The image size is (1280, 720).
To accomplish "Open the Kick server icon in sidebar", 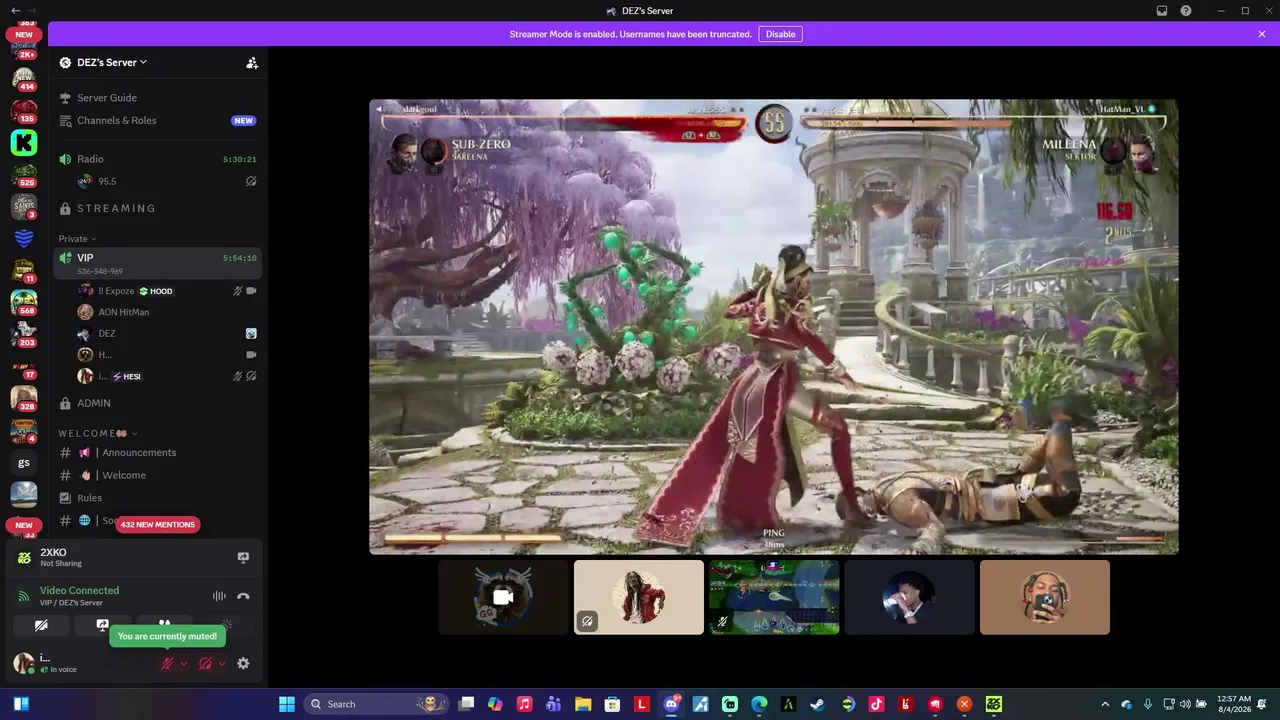I will [x=24, y=143].
